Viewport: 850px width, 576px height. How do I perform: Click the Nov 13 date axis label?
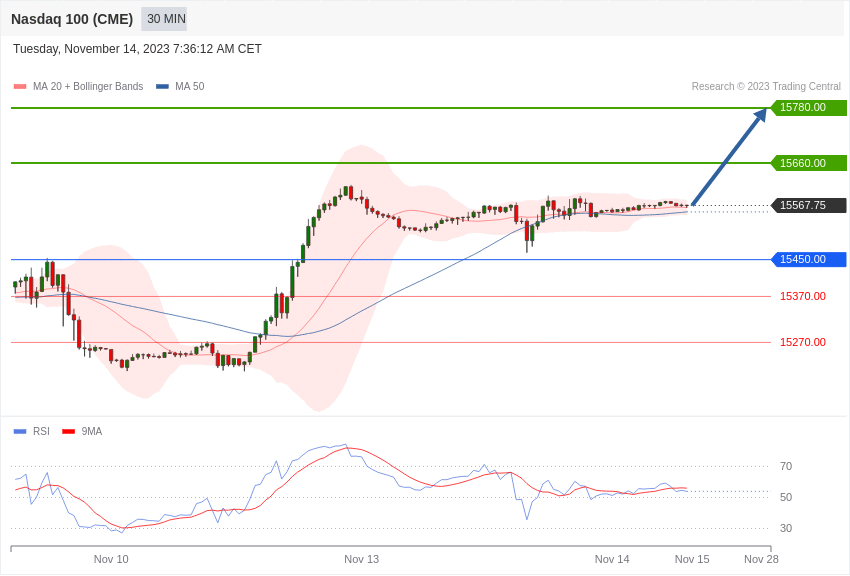(362, 559)
